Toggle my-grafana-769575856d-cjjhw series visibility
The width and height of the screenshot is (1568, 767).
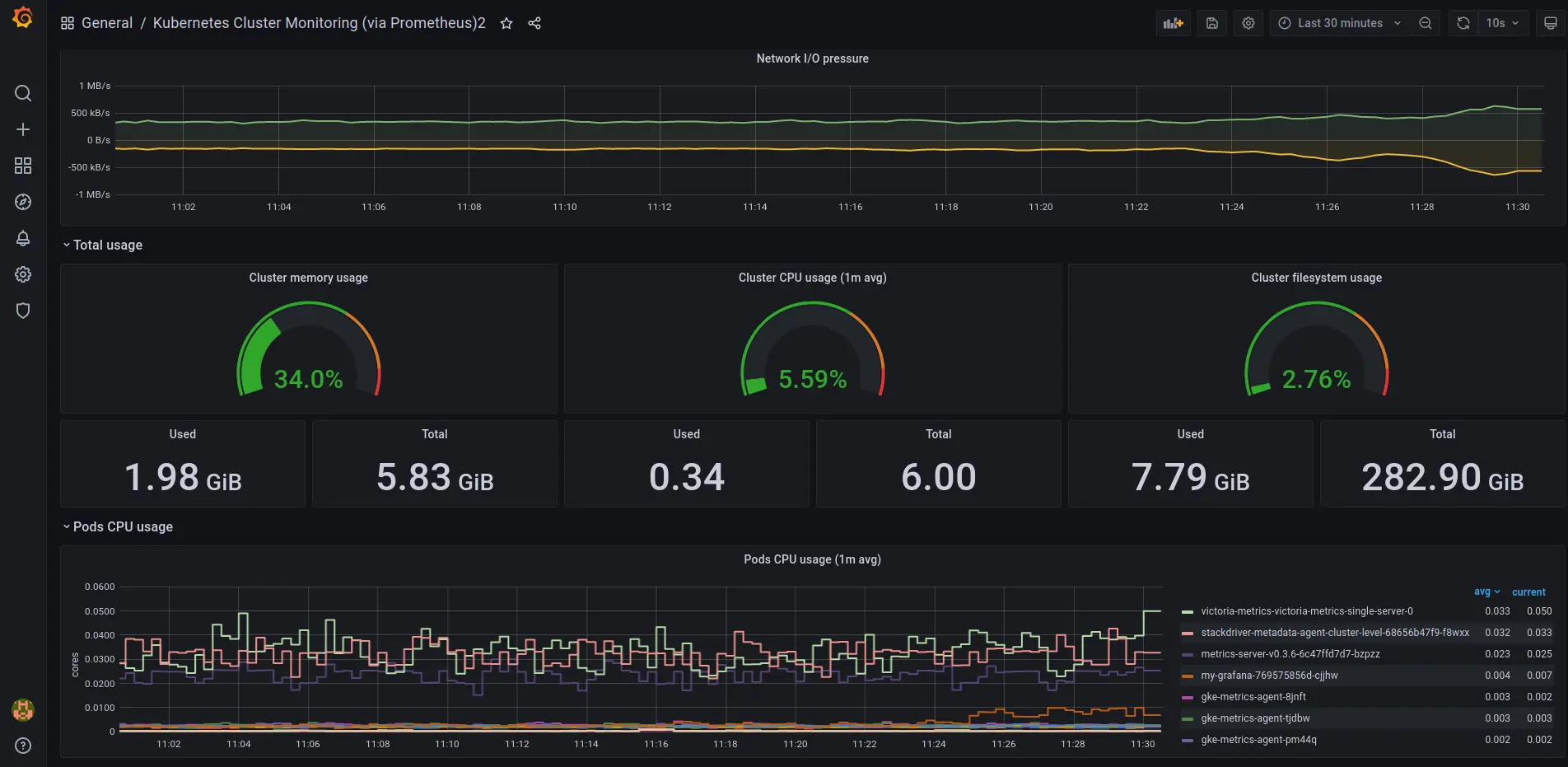[x=1269, y=676]
